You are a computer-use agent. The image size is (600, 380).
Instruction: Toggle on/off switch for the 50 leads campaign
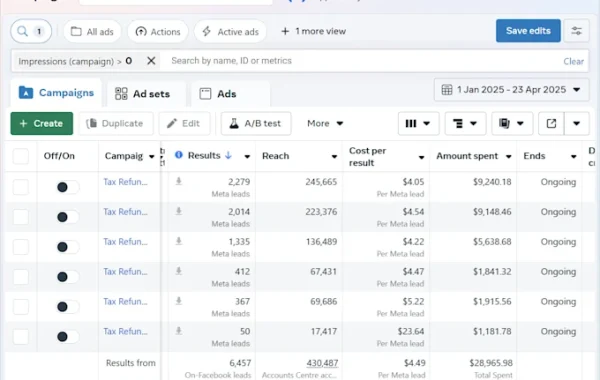68,336
